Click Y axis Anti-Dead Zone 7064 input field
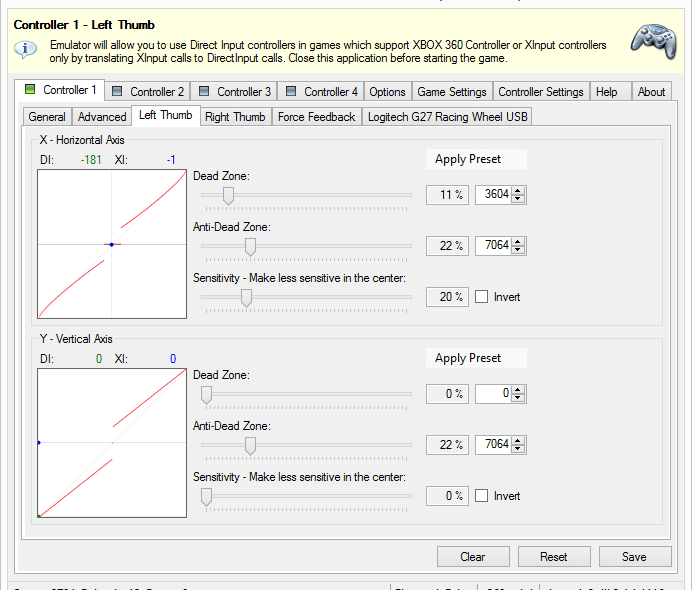Image resolution: width=692 pixels, height=590 pixels. (x=493, y=444)
